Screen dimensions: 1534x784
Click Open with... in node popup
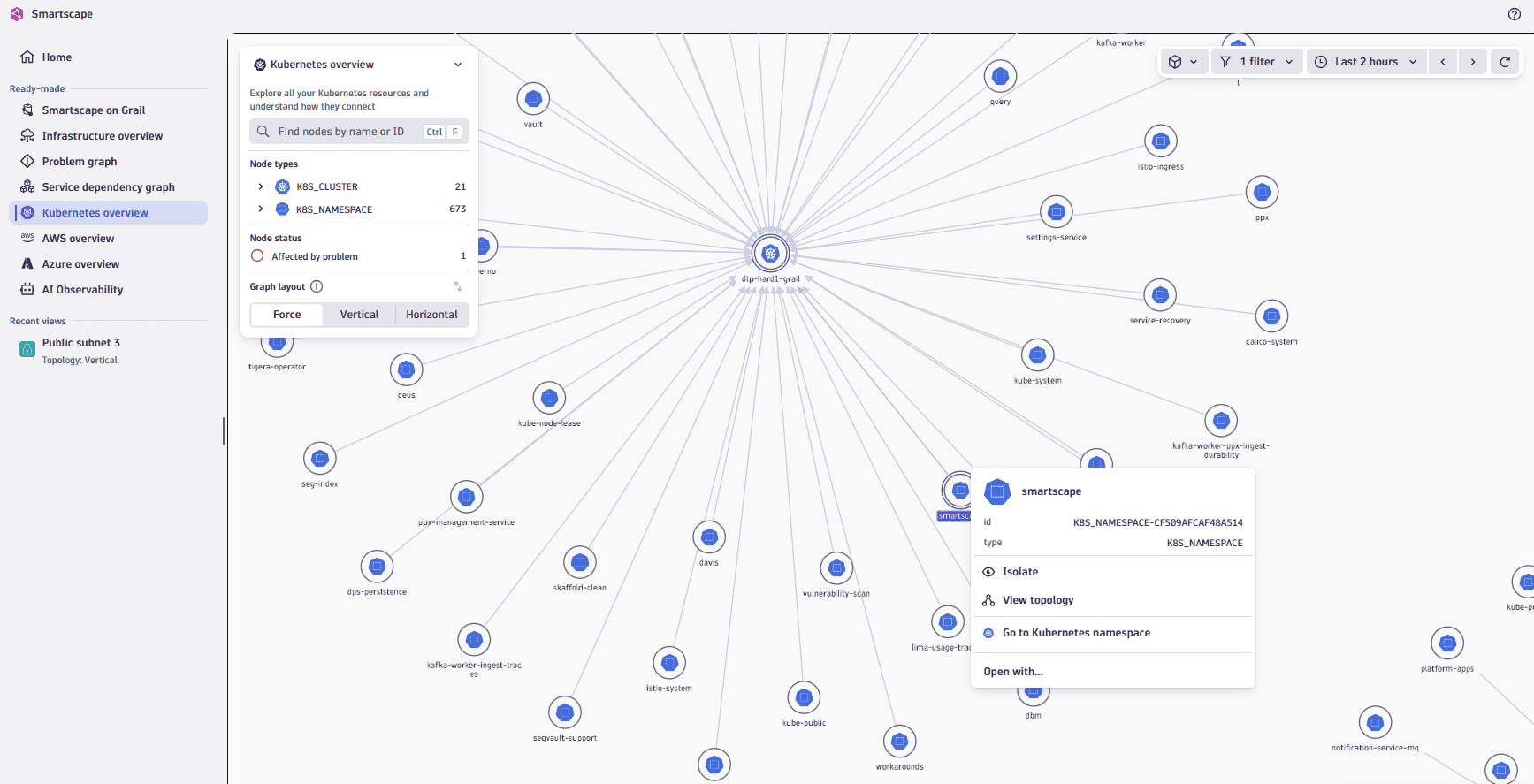(1113, 672)
